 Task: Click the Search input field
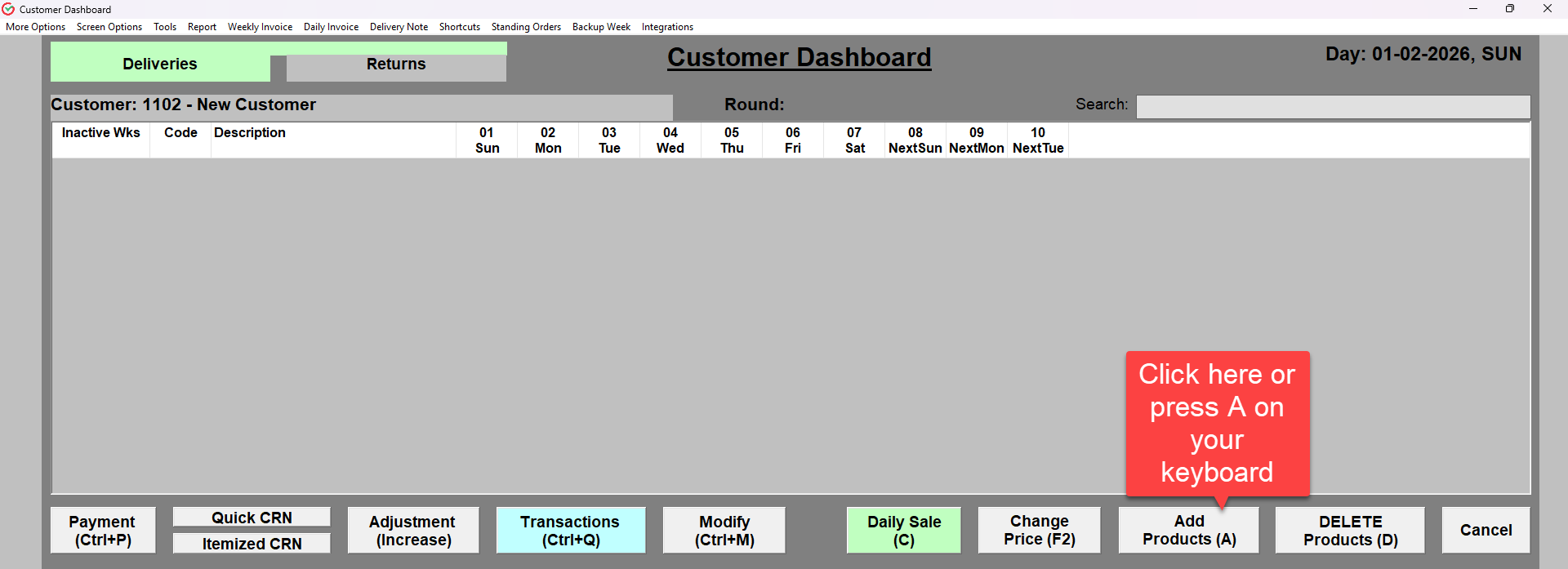(1333, 107)
